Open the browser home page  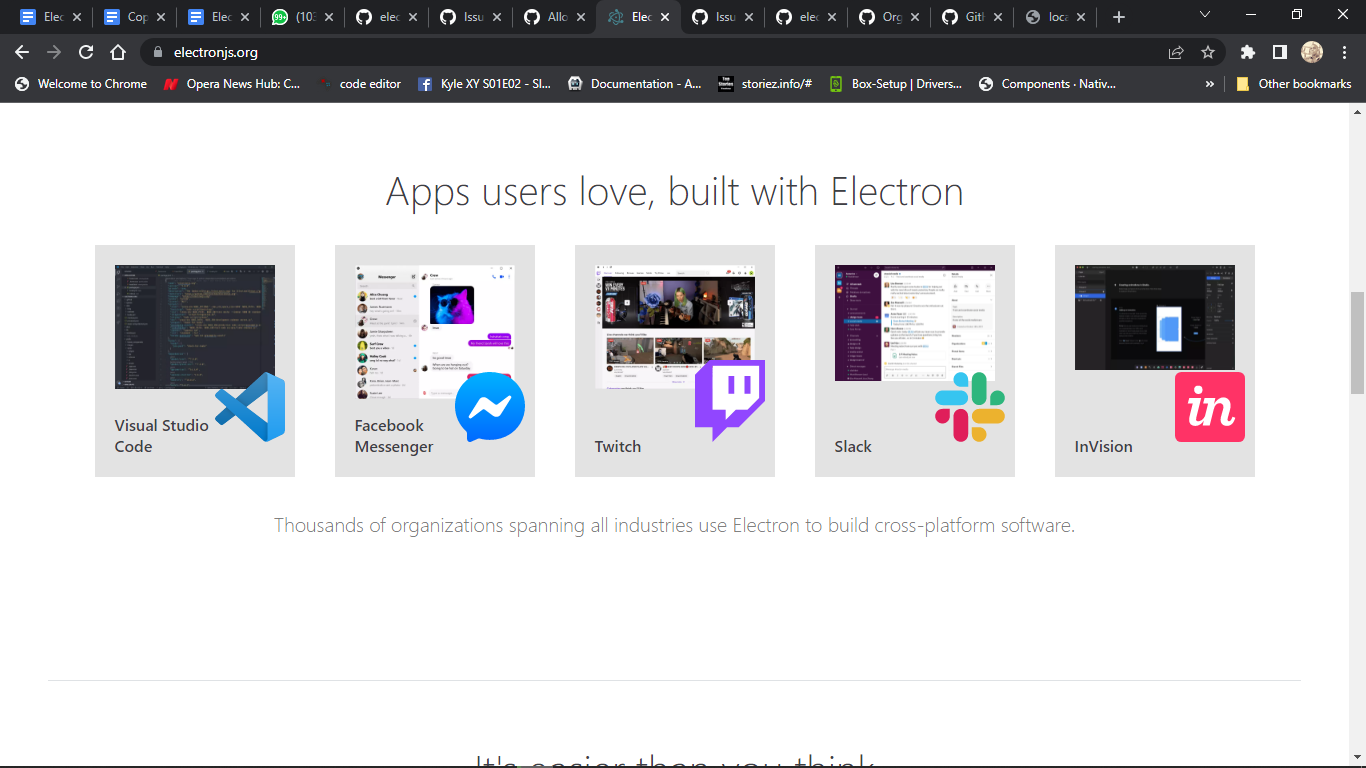click(118, 52)
